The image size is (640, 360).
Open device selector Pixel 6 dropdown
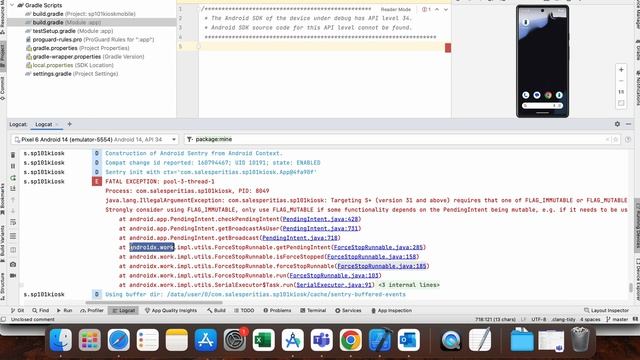95,140
